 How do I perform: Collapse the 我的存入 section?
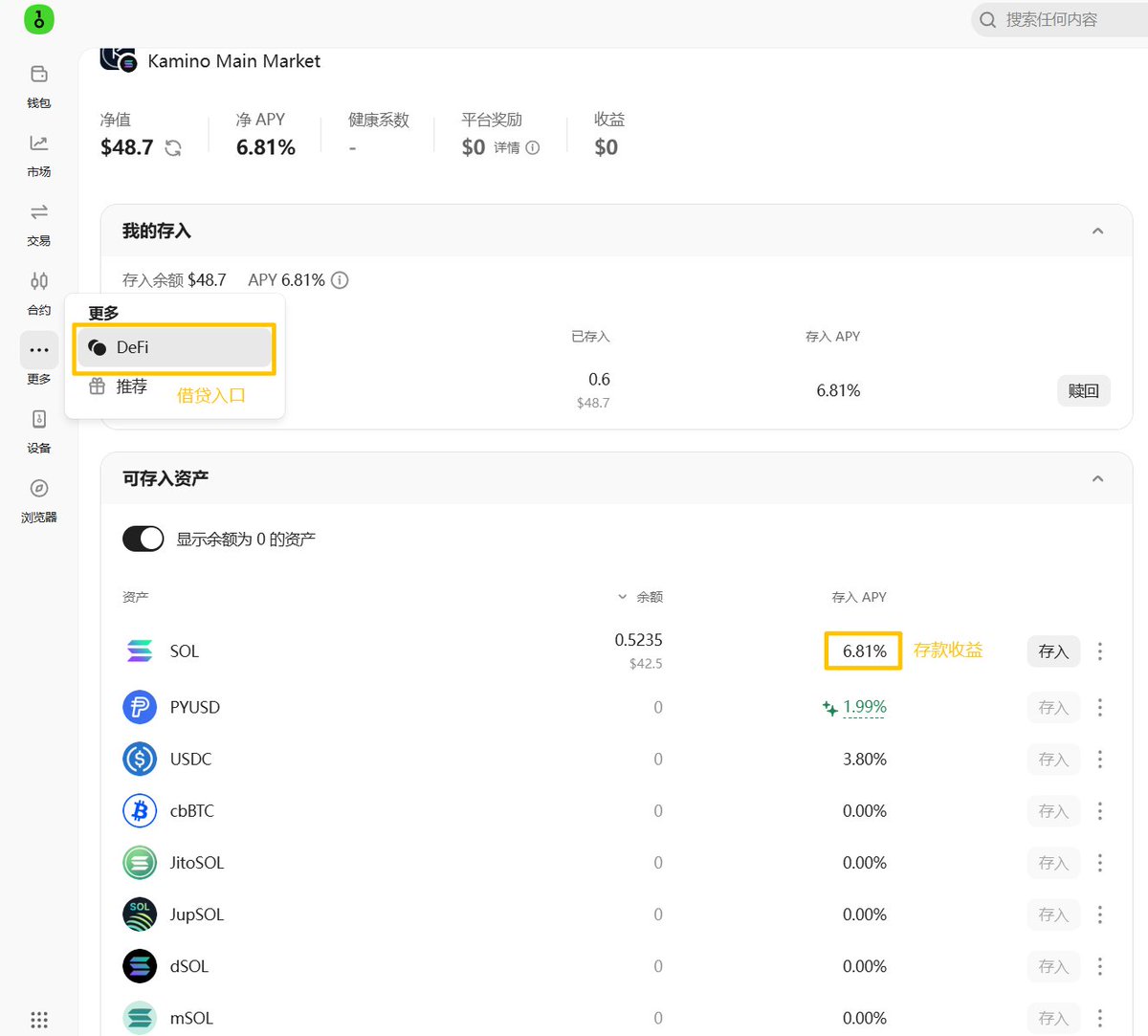click(1097, 231)
